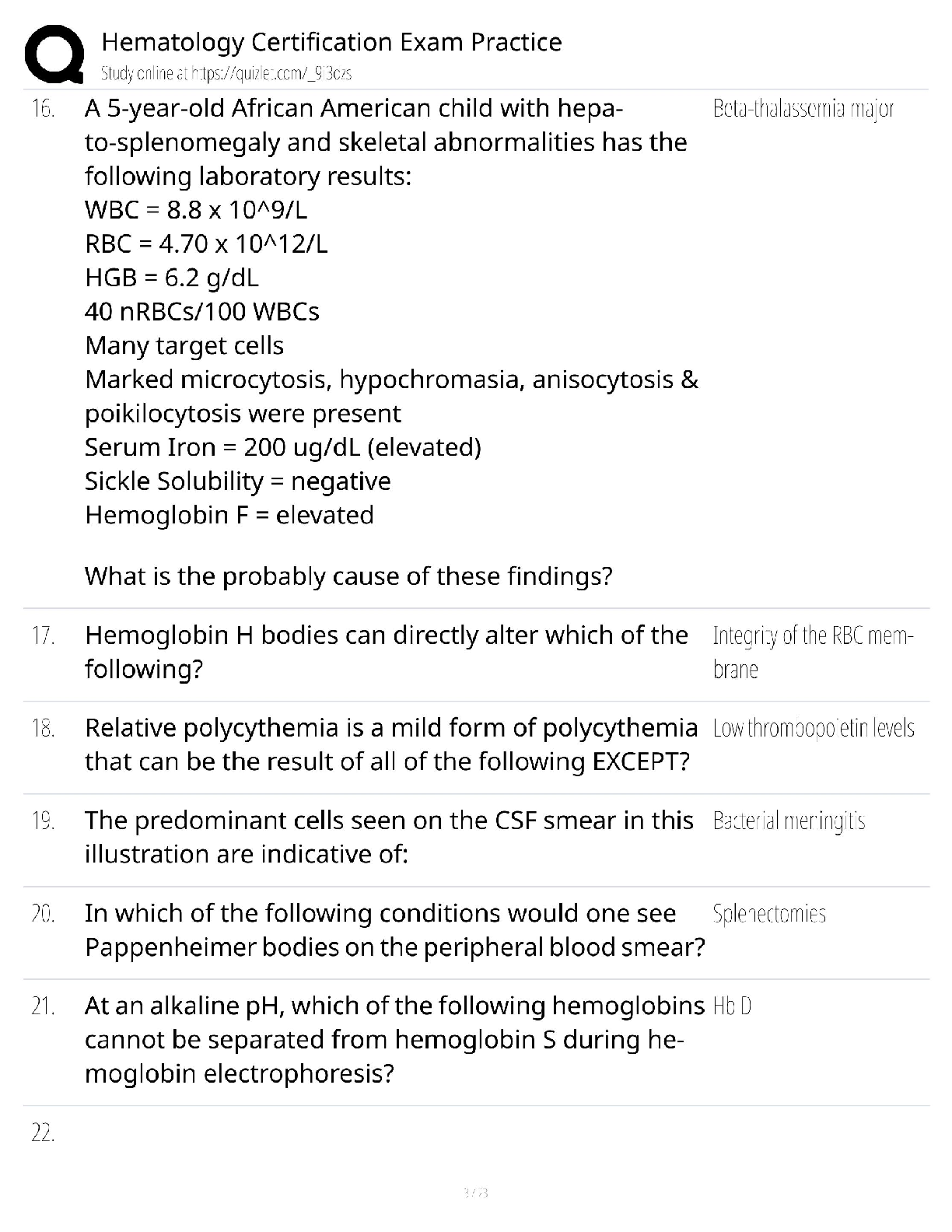
Task: Click the Quizlet Q logo icon
Action: [x=54, y=54]
